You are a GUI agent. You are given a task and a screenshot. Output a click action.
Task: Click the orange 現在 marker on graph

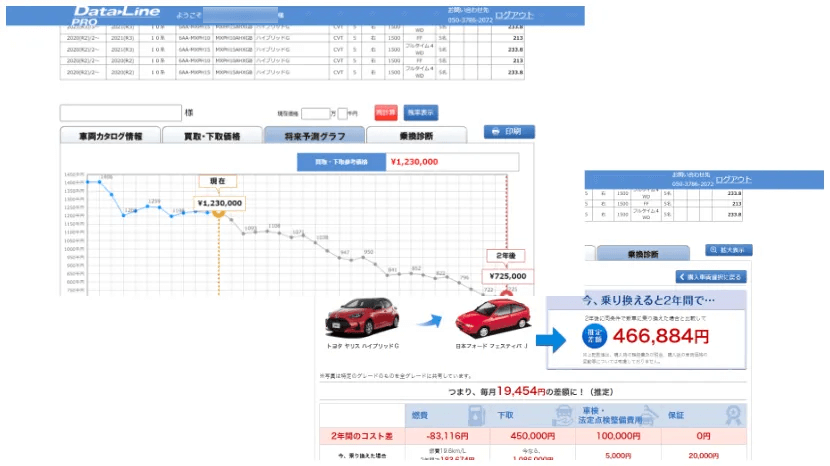219,217
